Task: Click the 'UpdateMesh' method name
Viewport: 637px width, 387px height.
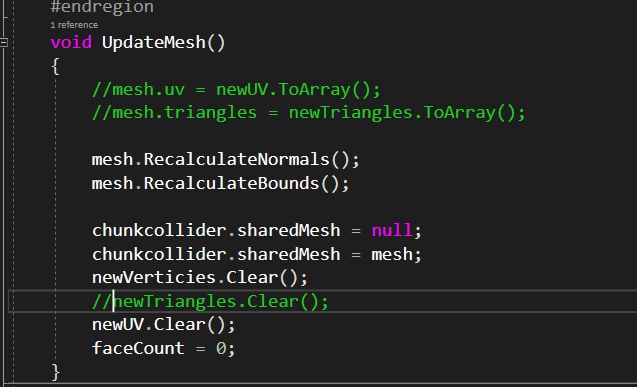Action: click(x=154, y=43)
